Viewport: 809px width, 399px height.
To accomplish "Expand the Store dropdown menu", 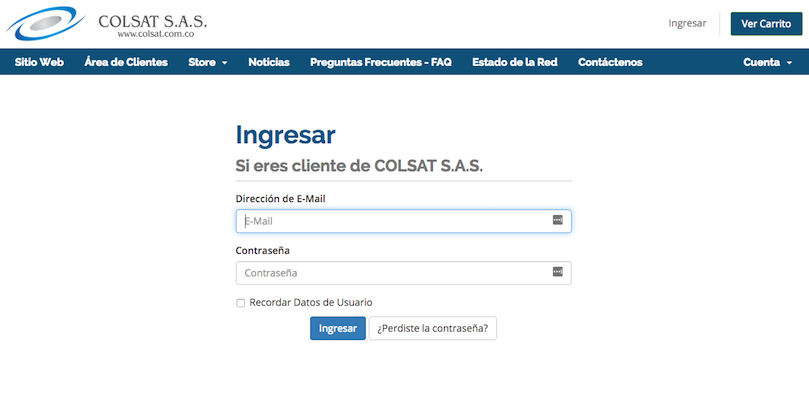I will 207,62.
